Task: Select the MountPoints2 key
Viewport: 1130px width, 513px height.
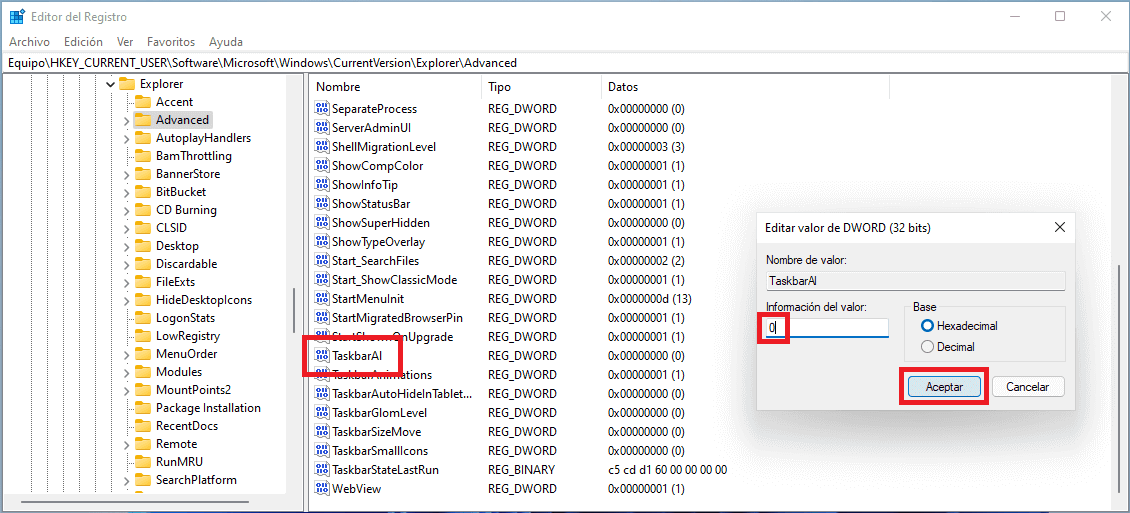Action: tap(193, 390)
